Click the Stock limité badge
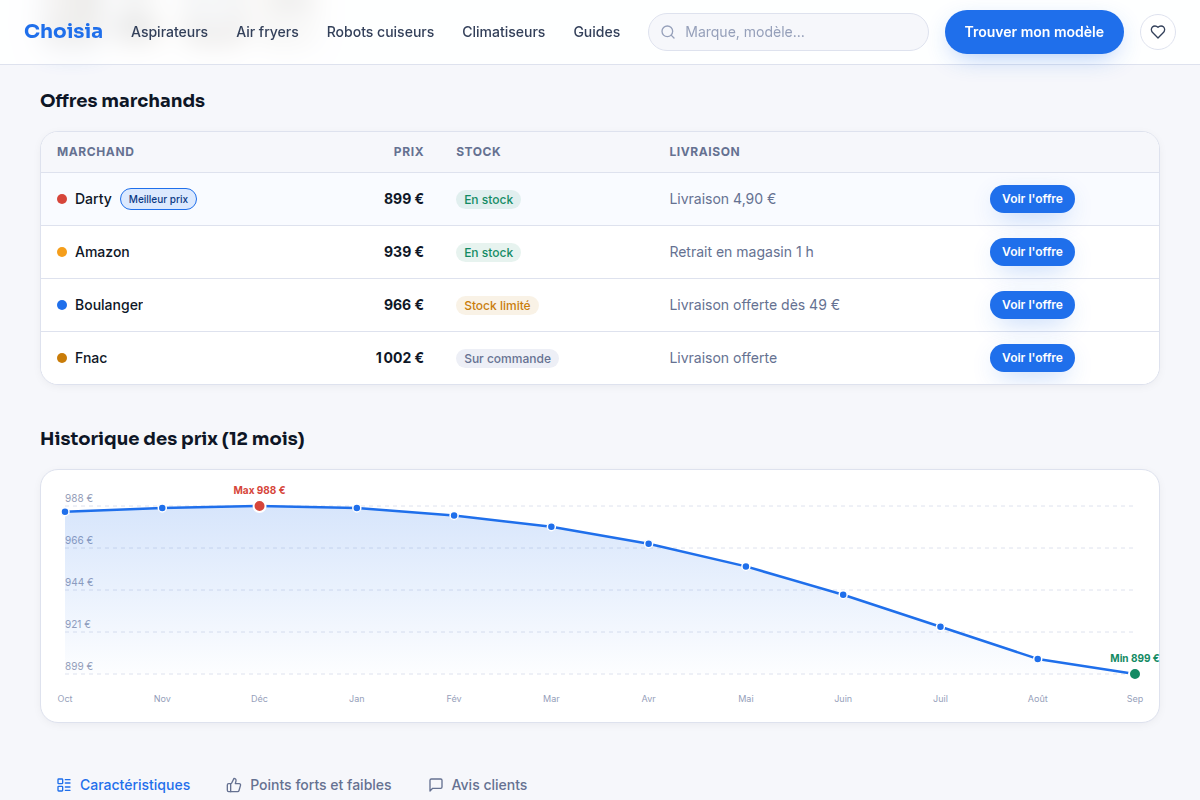 click(497, 306)
